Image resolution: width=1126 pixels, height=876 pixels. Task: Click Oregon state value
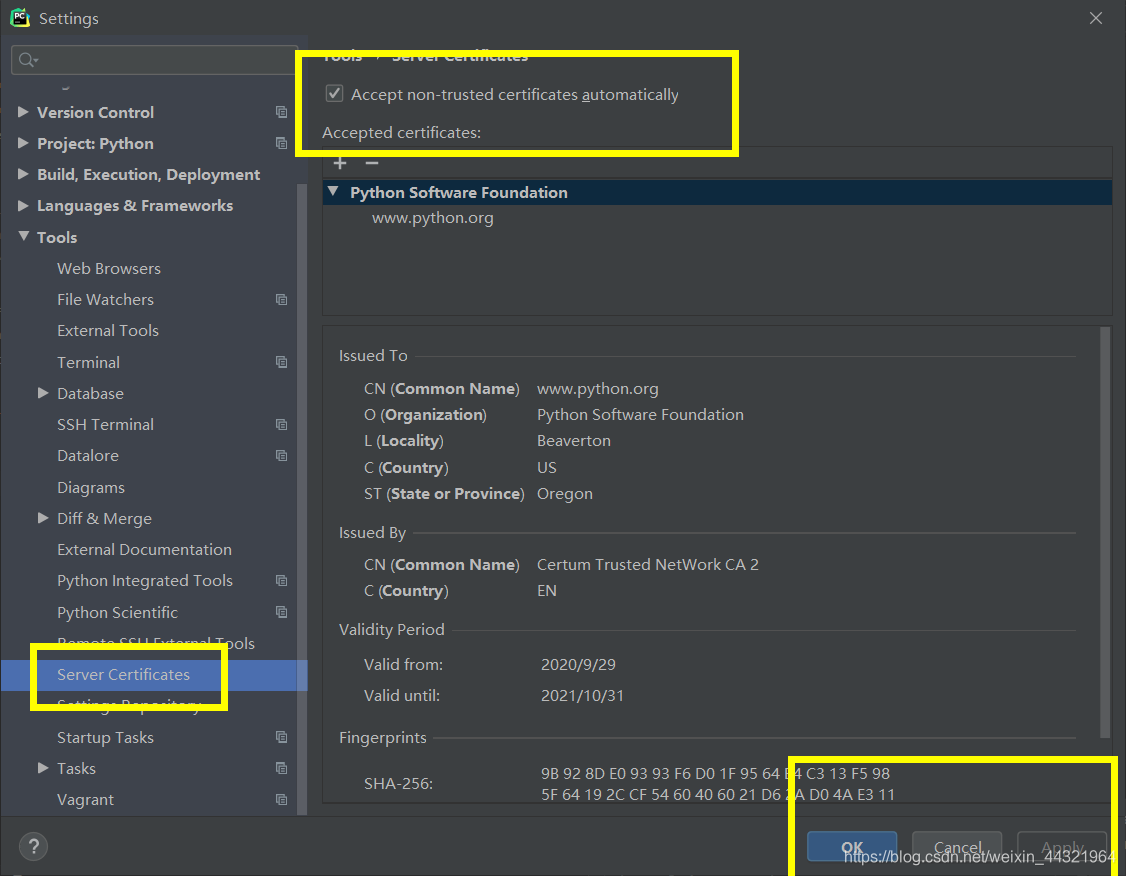(564, 493)
